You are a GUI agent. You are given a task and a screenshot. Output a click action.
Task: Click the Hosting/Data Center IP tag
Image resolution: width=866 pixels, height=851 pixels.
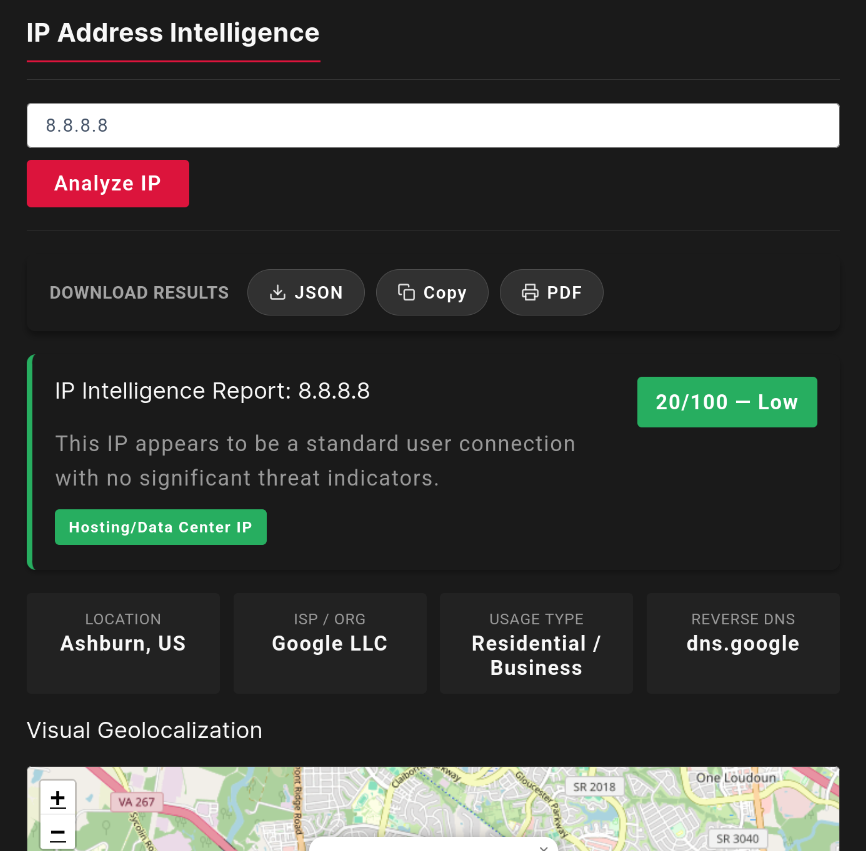pos(161,527)
